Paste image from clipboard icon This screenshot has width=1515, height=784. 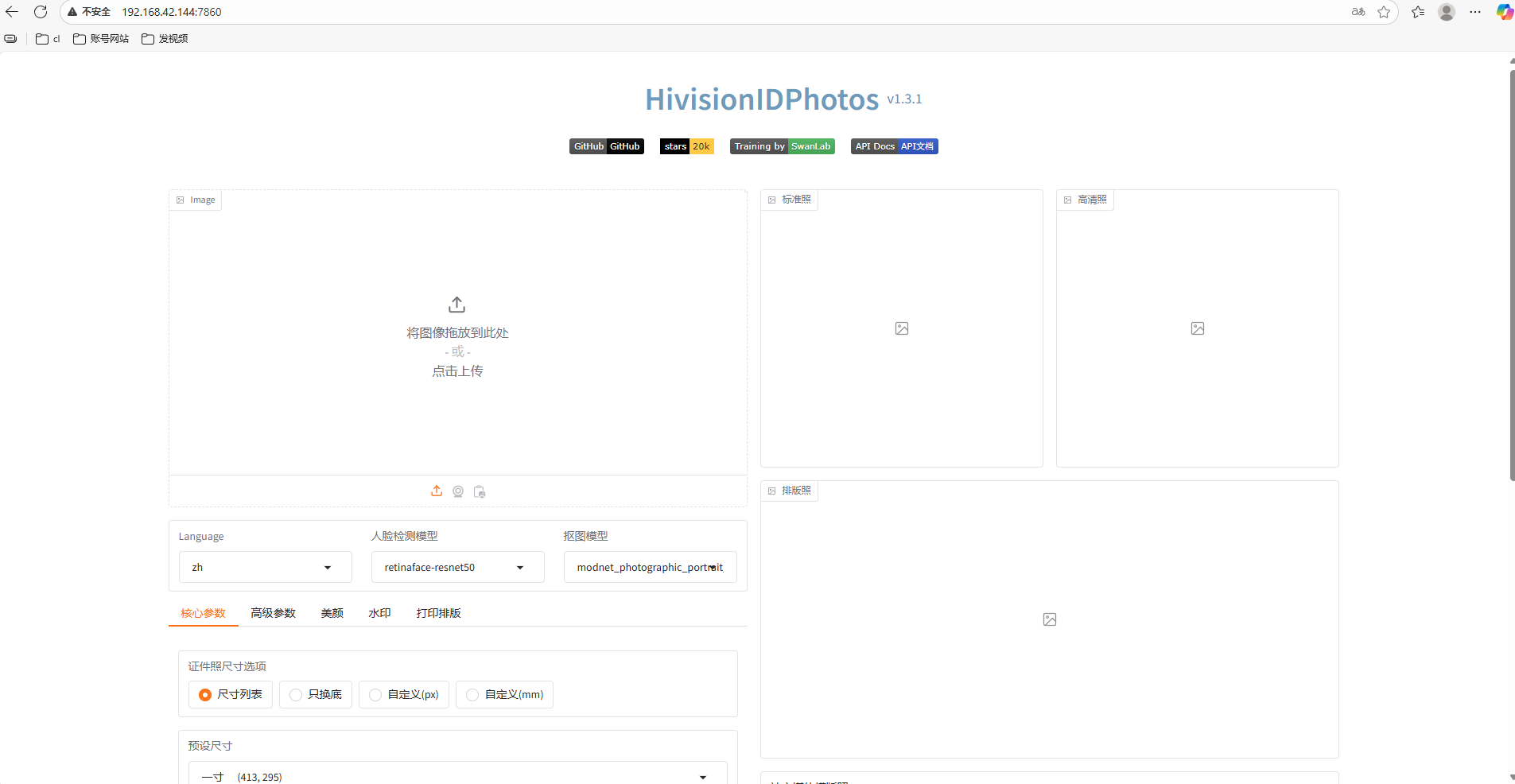click(x=480, y=491)
